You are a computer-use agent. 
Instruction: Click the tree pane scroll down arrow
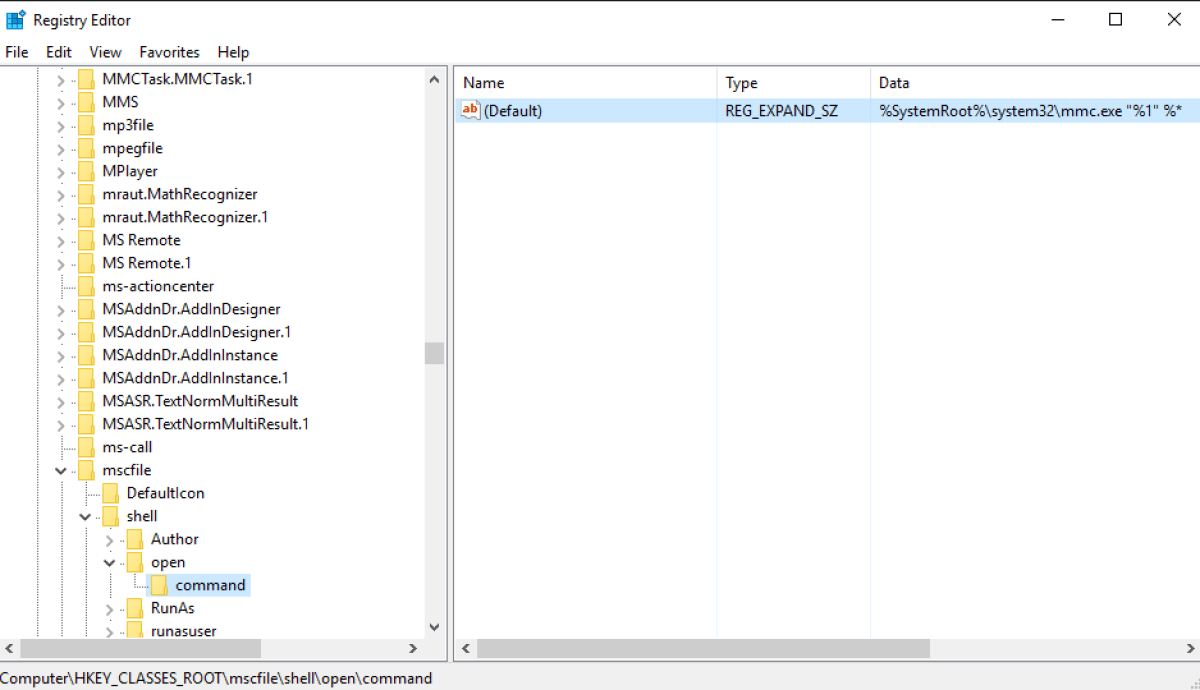tap(434, 627)
